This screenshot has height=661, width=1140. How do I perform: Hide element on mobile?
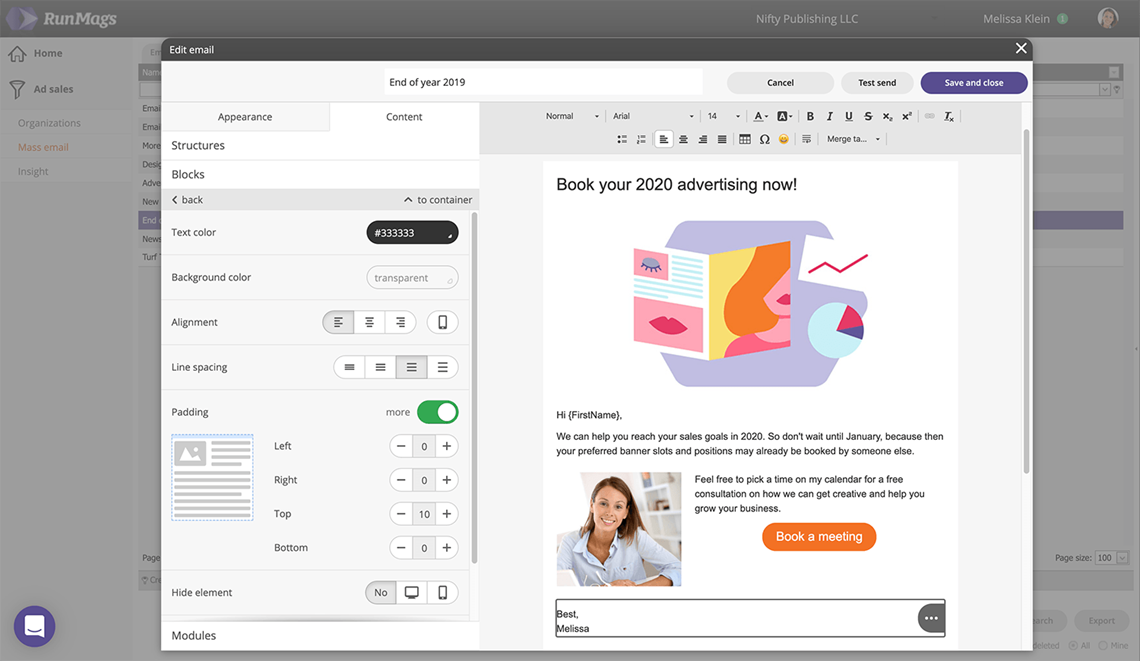click(442, 593)
